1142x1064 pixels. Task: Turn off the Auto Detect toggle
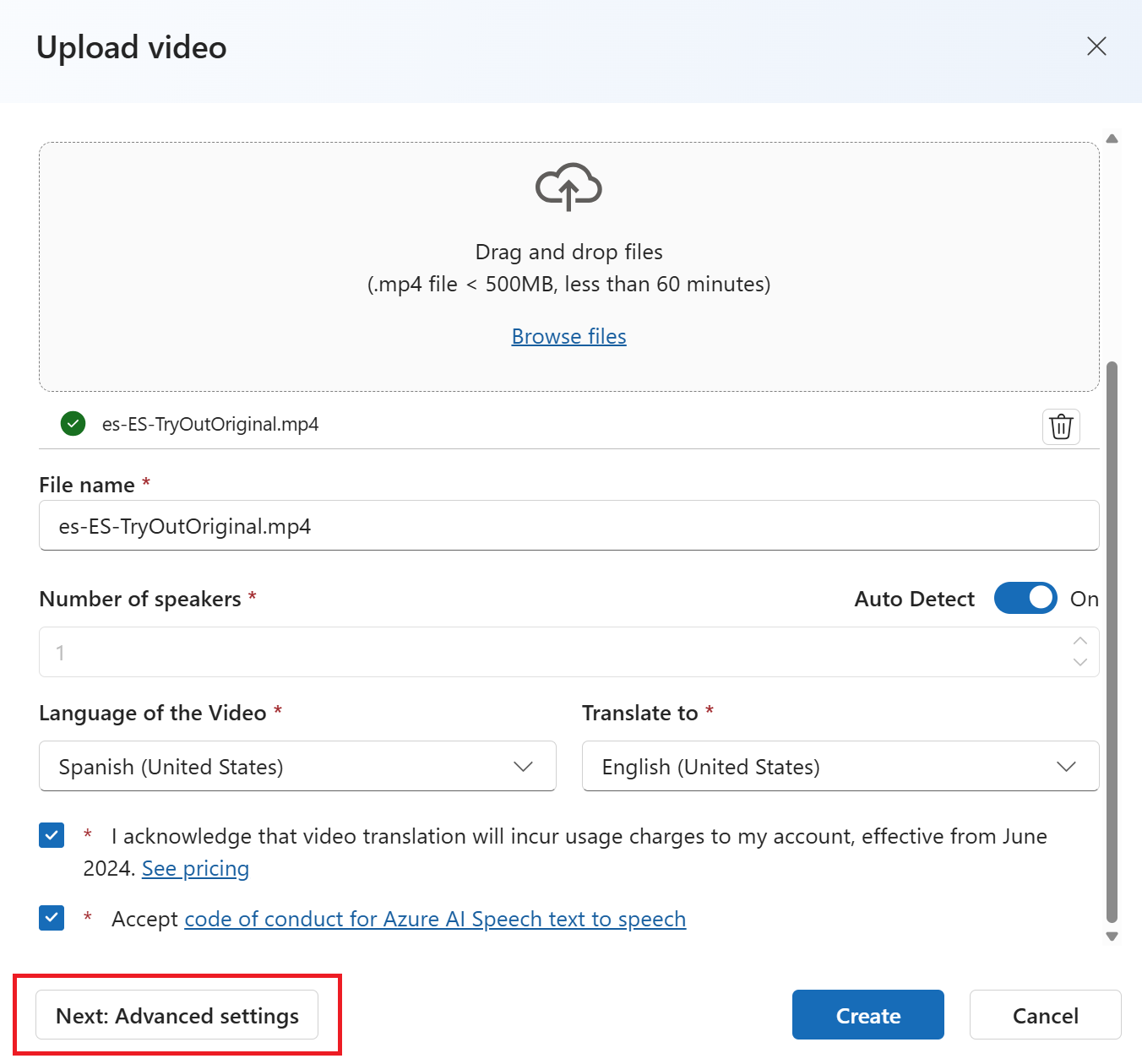tap(1025, 599)
